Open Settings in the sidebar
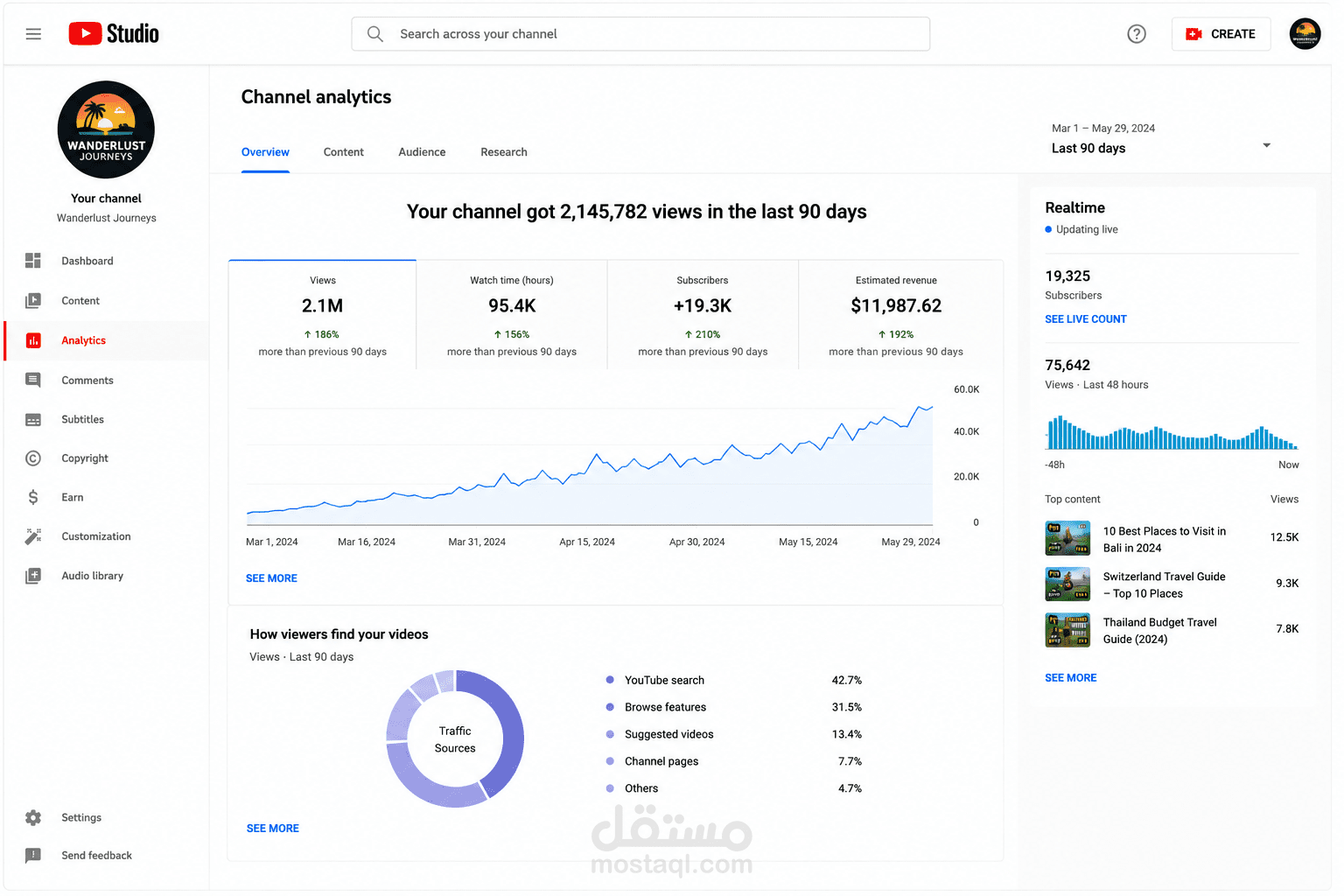The width and height of the screenshot is (1344, 896). point(106,818)
